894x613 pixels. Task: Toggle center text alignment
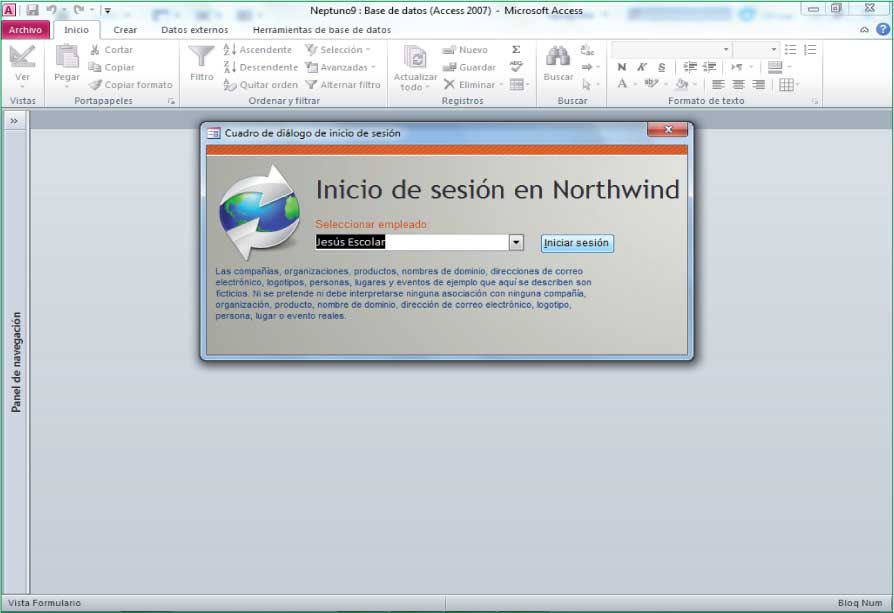pyautogui.click(x=738, y=84)
